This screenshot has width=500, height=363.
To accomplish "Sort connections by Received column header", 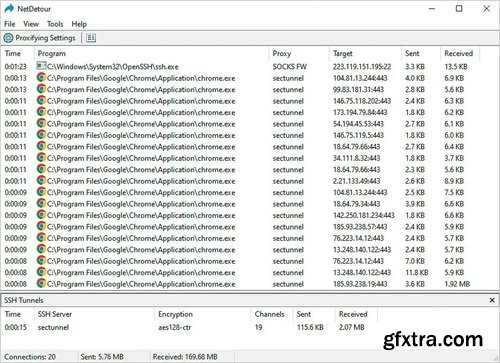I will tap(459, 53).
